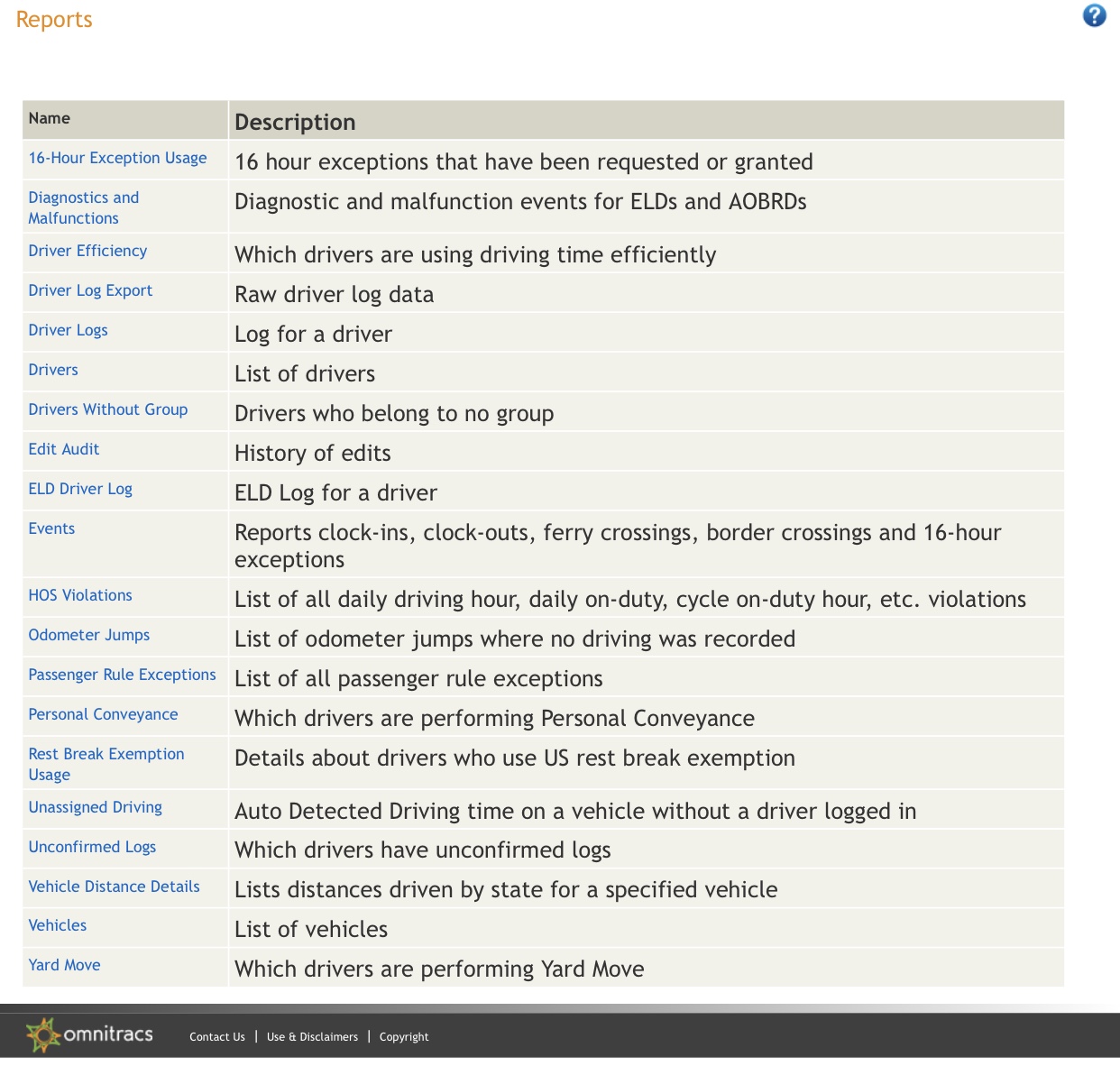
Task: Select 'Which drivers have unconfirmed logs' text
Action: coord(423,850)
